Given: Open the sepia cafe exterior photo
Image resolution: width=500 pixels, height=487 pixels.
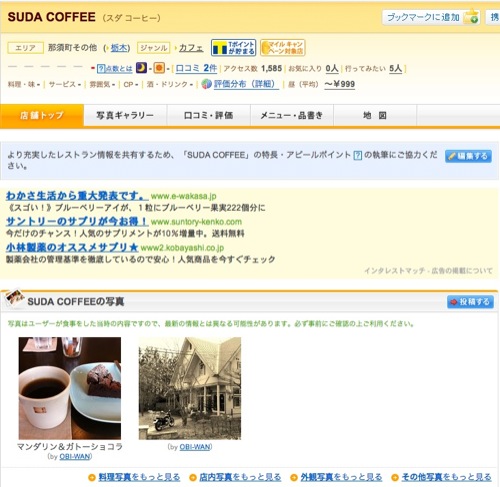Looking at the screenshot, I should click(x=190, y=388).
